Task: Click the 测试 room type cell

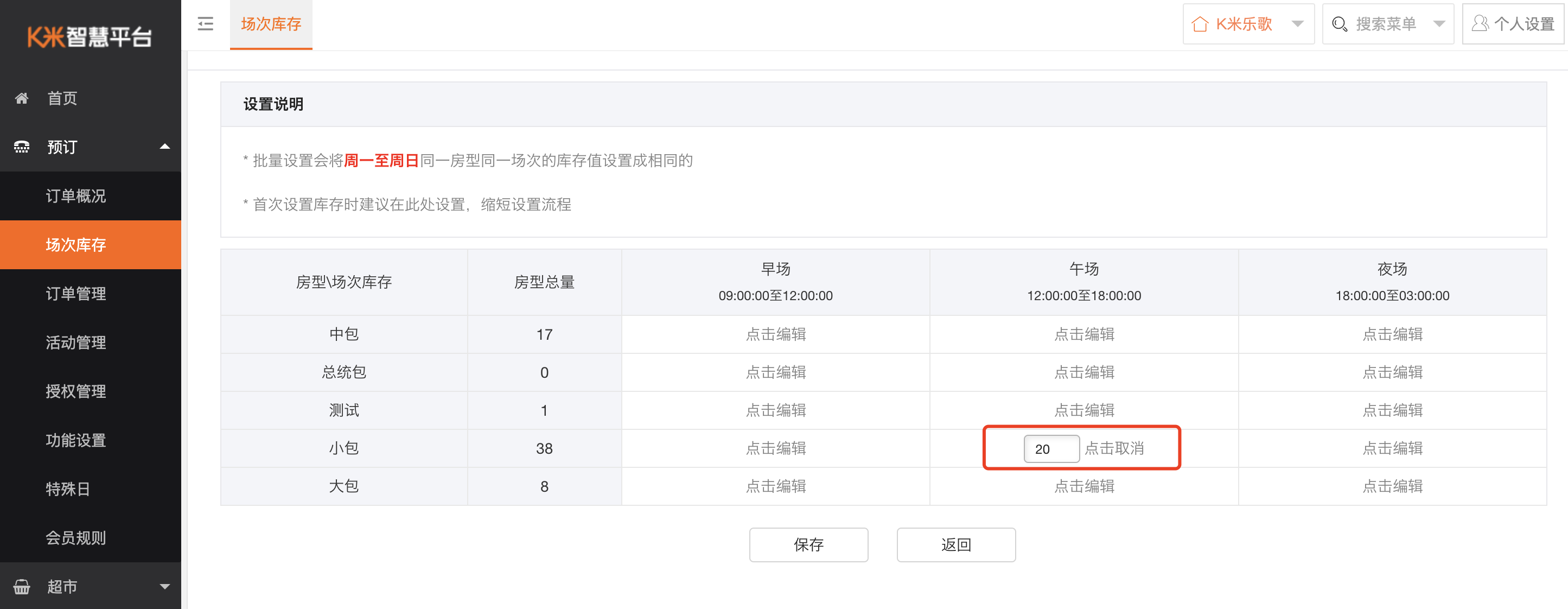Action: point(344,410)
